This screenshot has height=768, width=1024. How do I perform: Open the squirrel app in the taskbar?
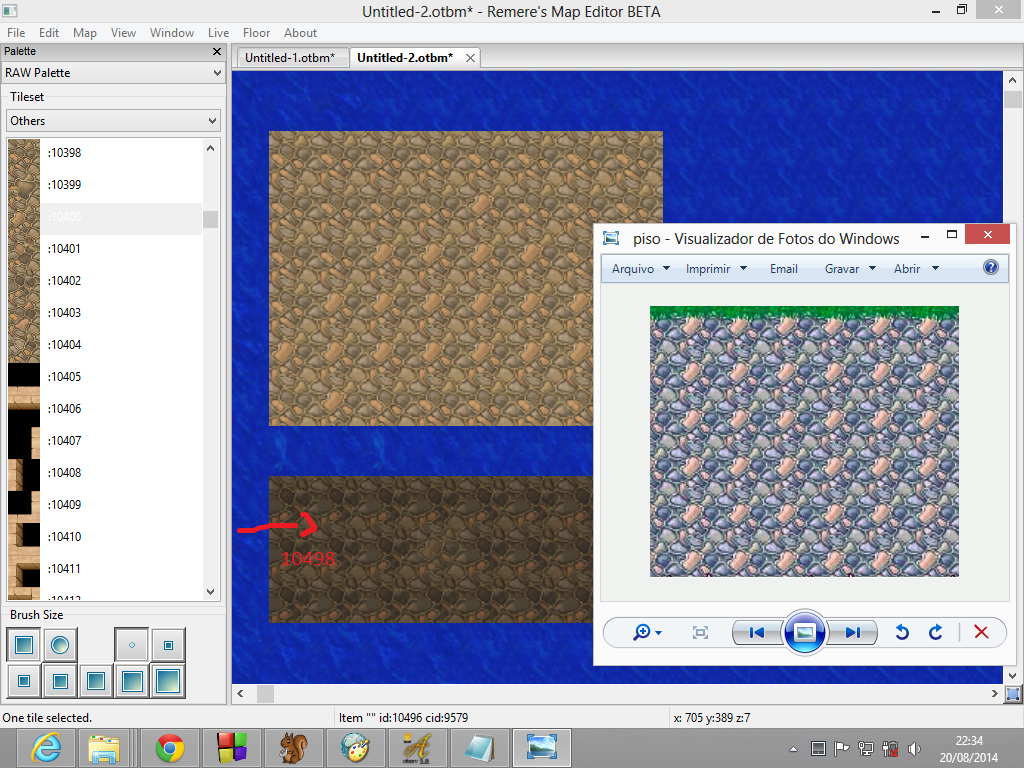(x=293, y=748)
